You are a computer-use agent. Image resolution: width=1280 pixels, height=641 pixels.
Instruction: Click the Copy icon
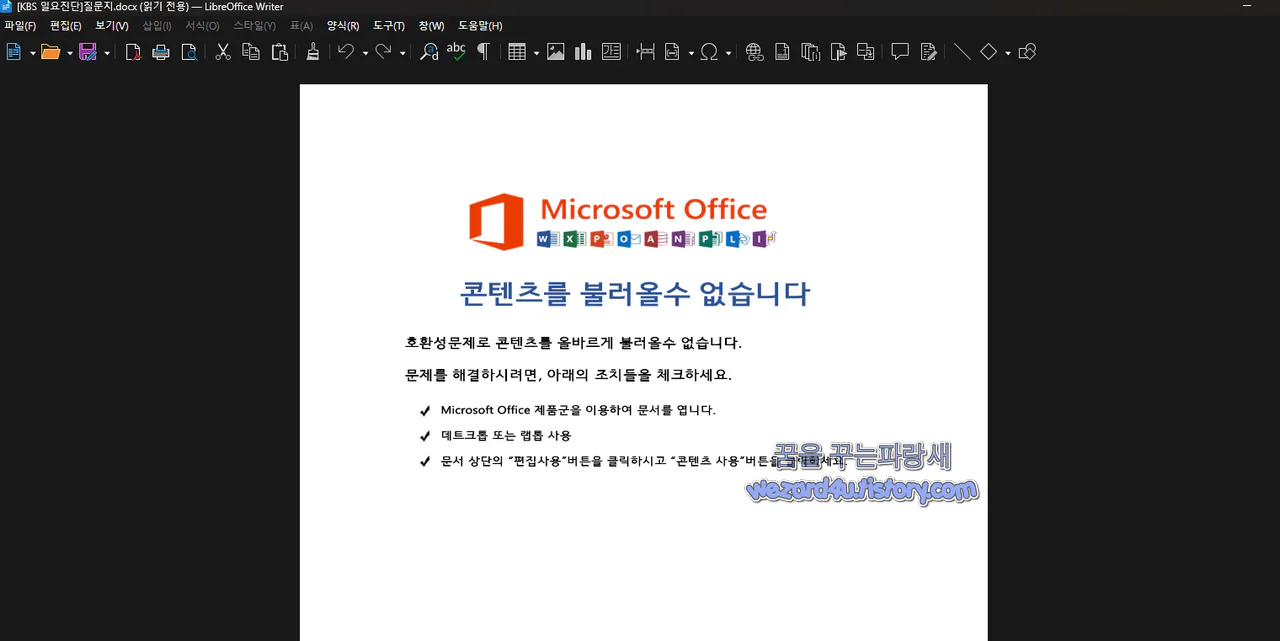pos(251,52)
